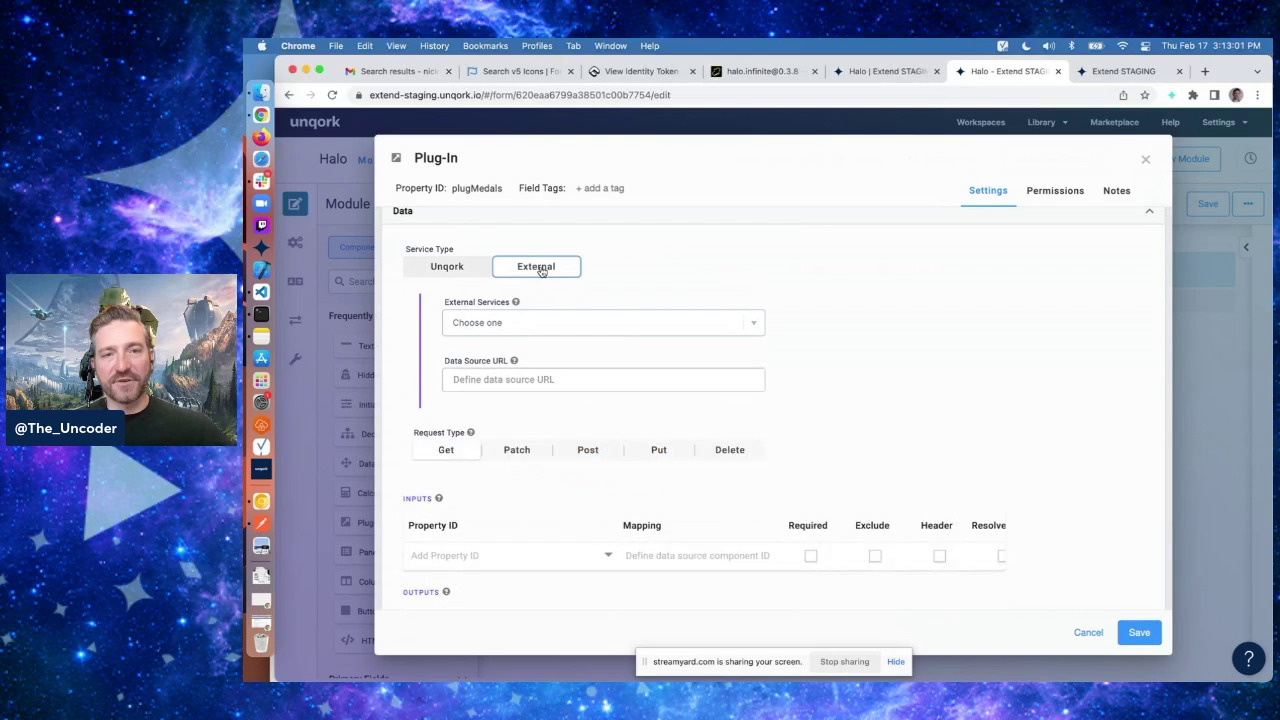Open the Profiles menu in menu bar
This screenshot has width=1280, height=720.
[537, 46]
